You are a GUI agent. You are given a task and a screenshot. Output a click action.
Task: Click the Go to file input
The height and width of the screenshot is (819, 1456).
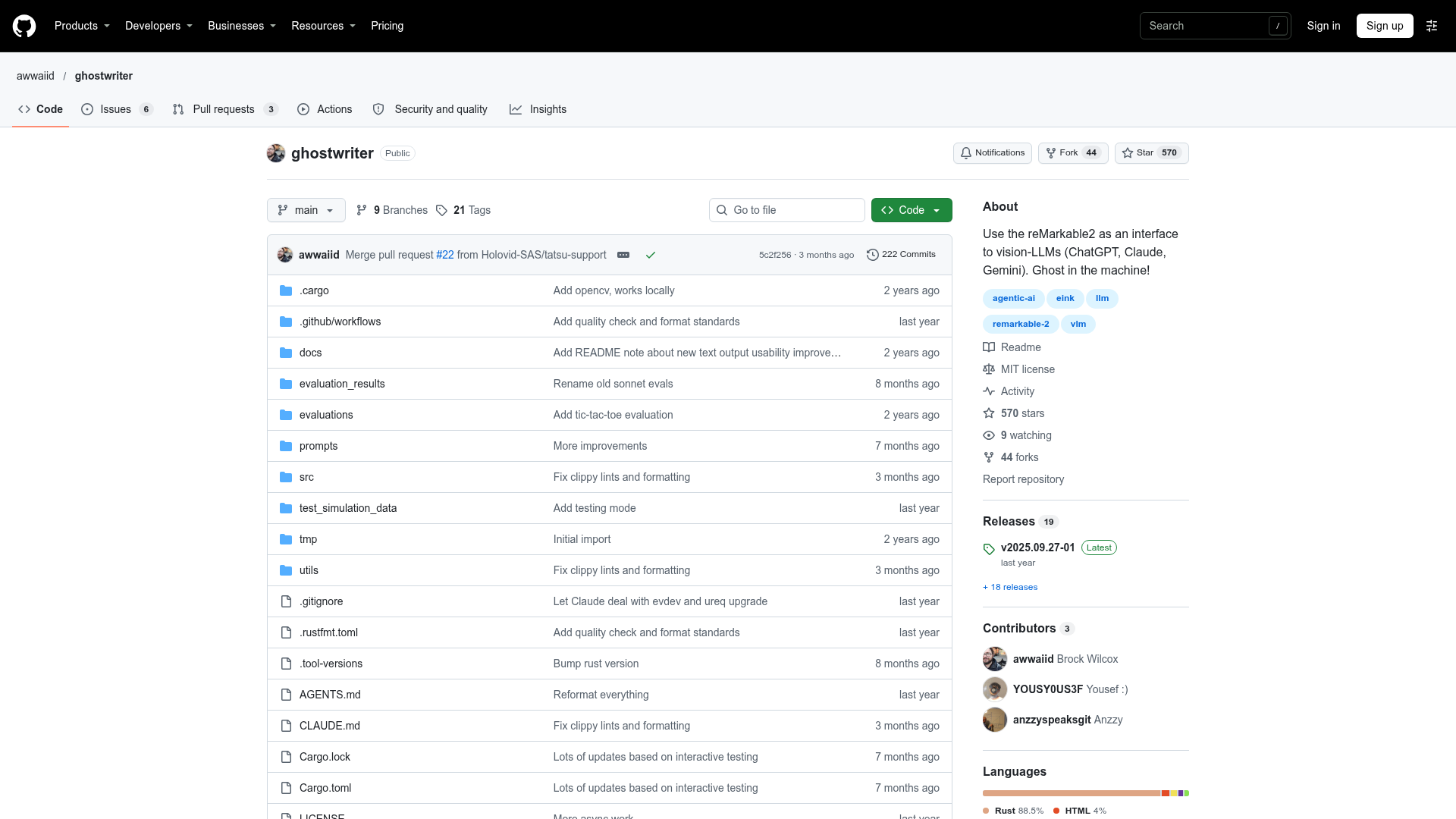(787, 210)
